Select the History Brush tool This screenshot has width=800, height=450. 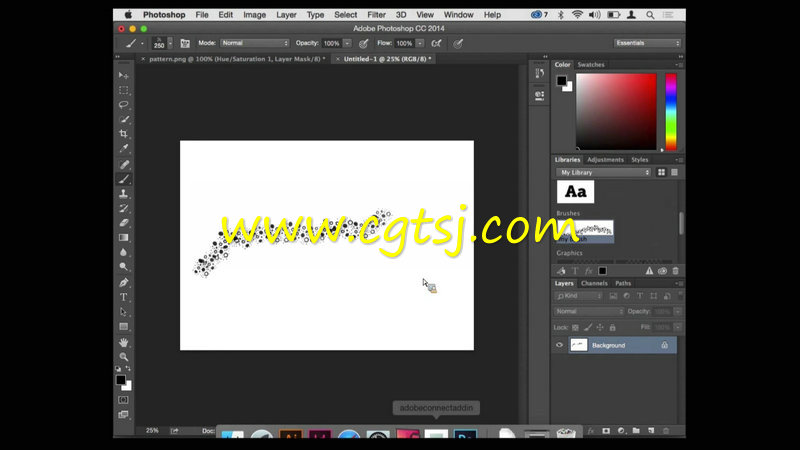123,208
